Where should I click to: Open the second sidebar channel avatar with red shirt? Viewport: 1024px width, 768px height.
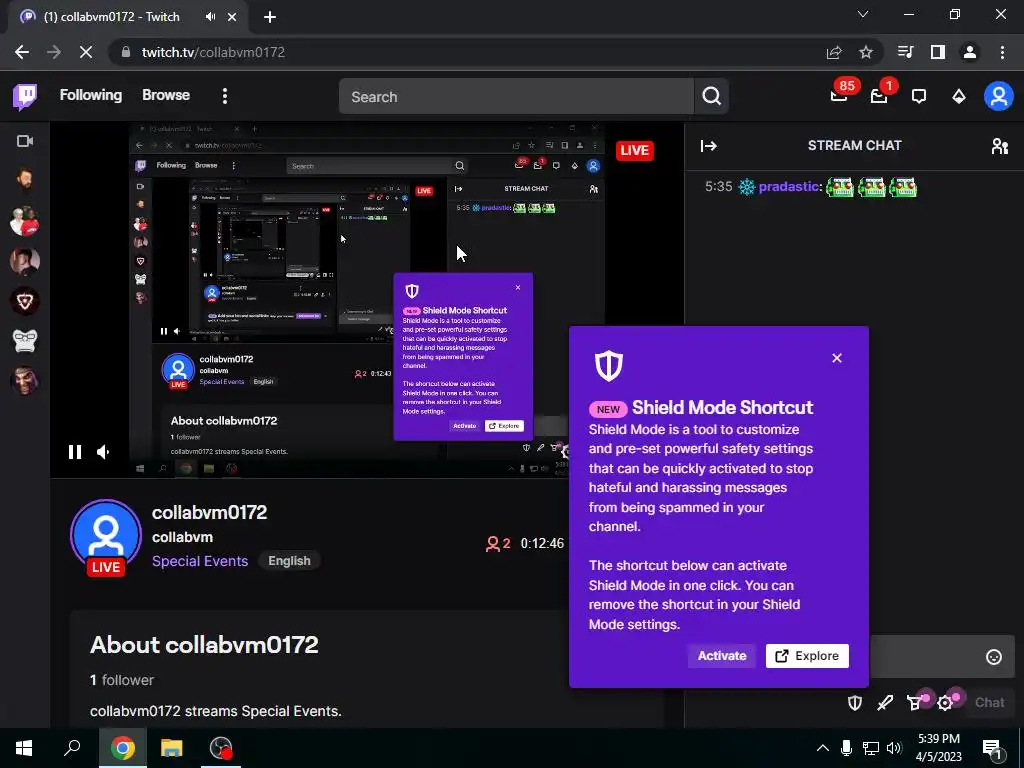pyautogui.click(x=25, y=221)
